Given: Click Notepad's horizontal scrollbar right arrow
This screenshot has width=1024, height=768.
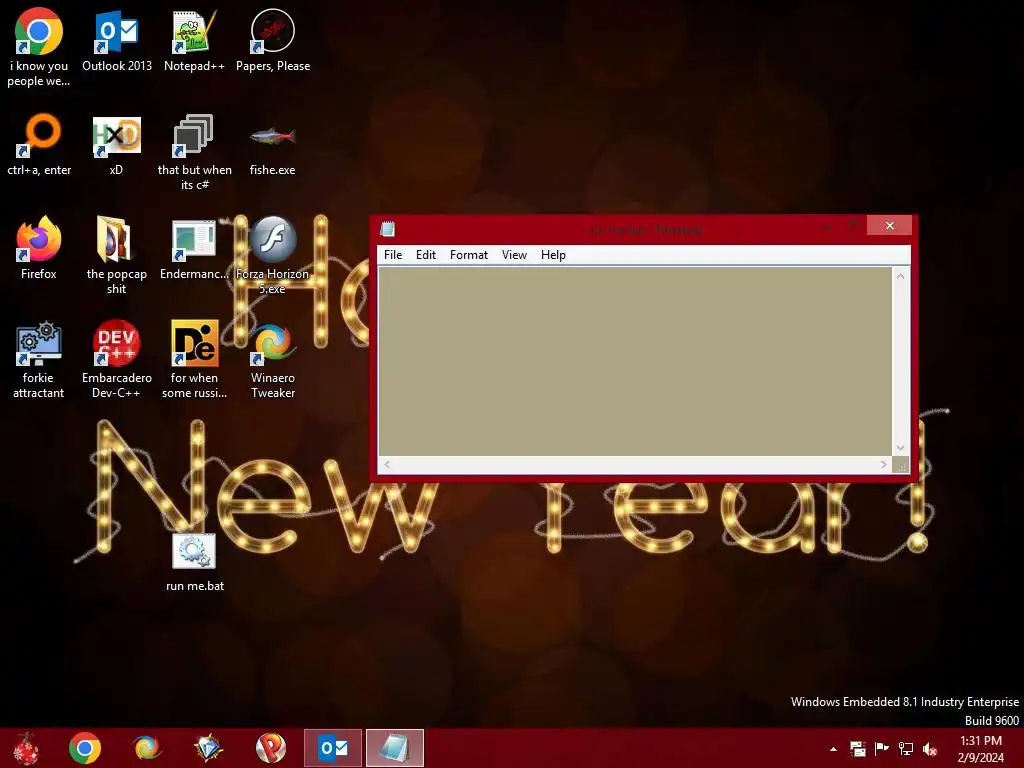Looking at the screenshot, I should [883, 464].
